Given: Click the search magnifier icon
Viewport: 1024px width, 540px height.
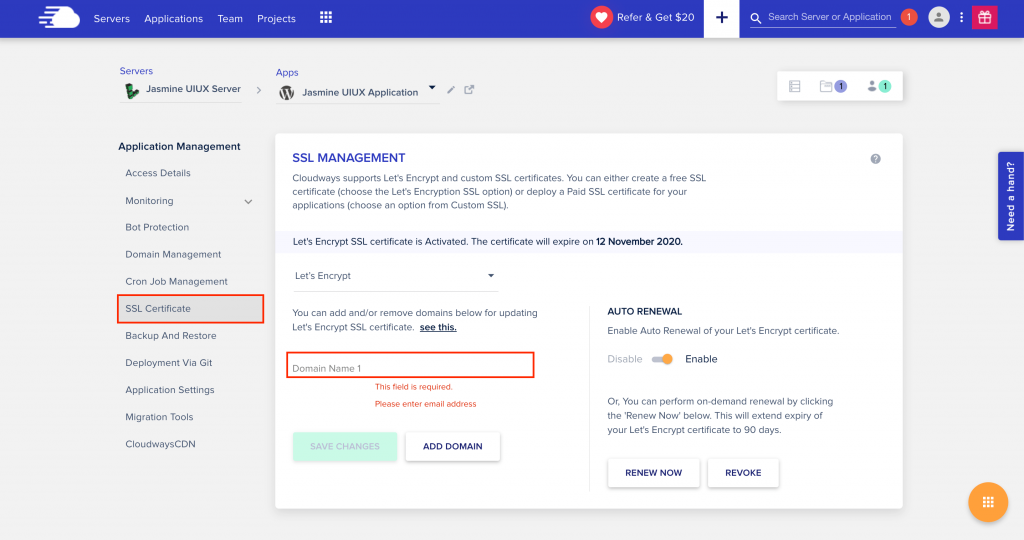Looking at the screenshot, I should point(756,18).
